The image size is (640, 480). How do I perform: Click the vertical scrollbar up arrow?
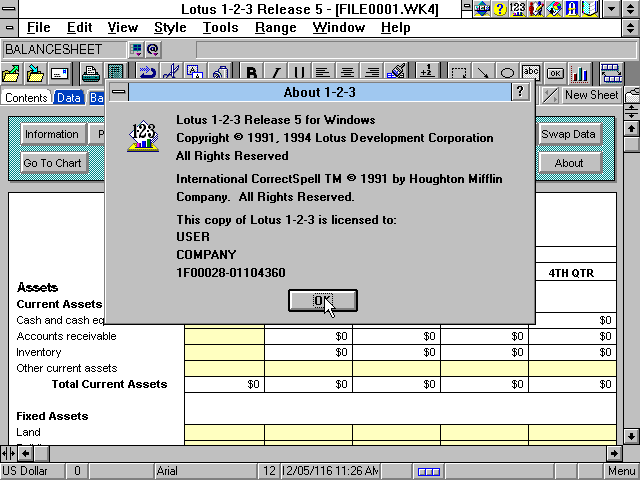(x=631, y=129)
